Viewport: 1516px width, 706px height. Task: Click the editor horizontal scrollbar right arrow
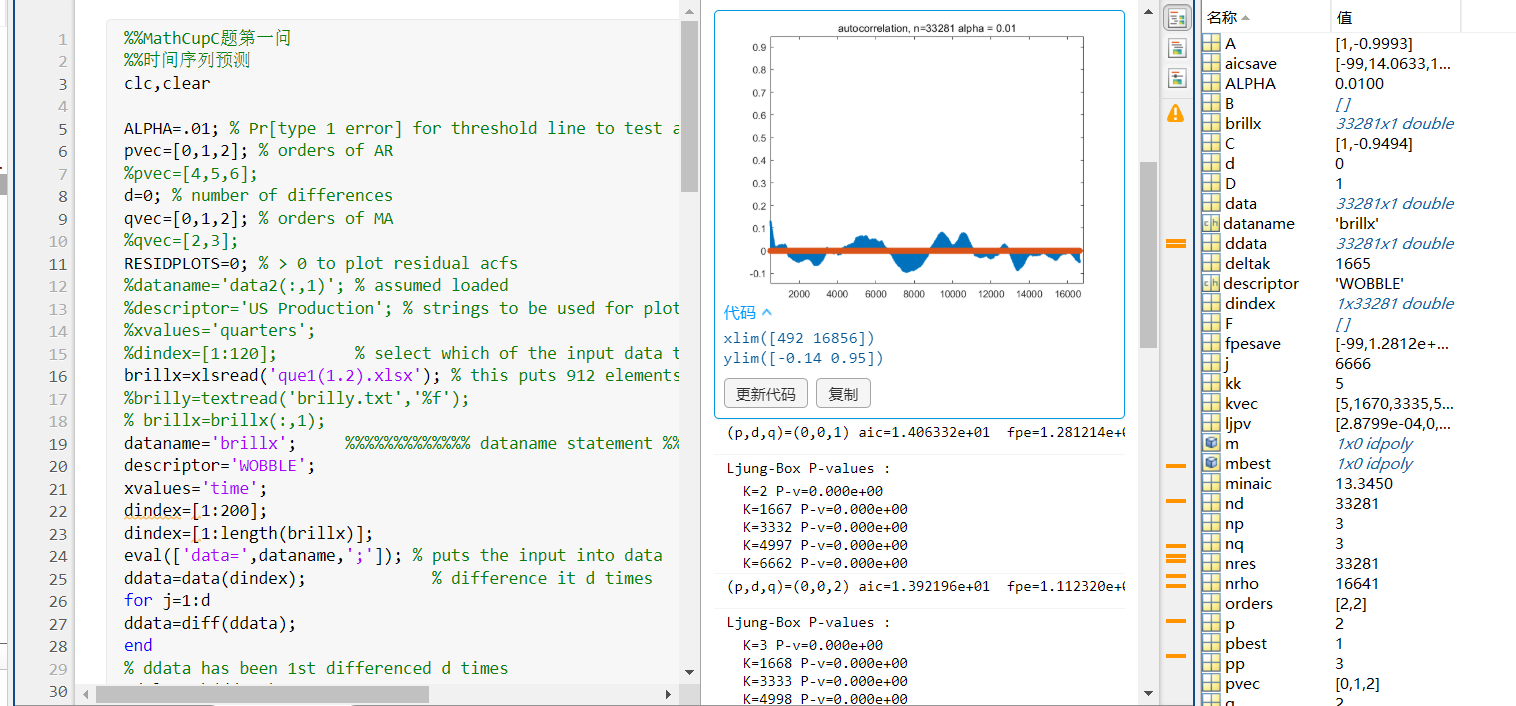669,694
